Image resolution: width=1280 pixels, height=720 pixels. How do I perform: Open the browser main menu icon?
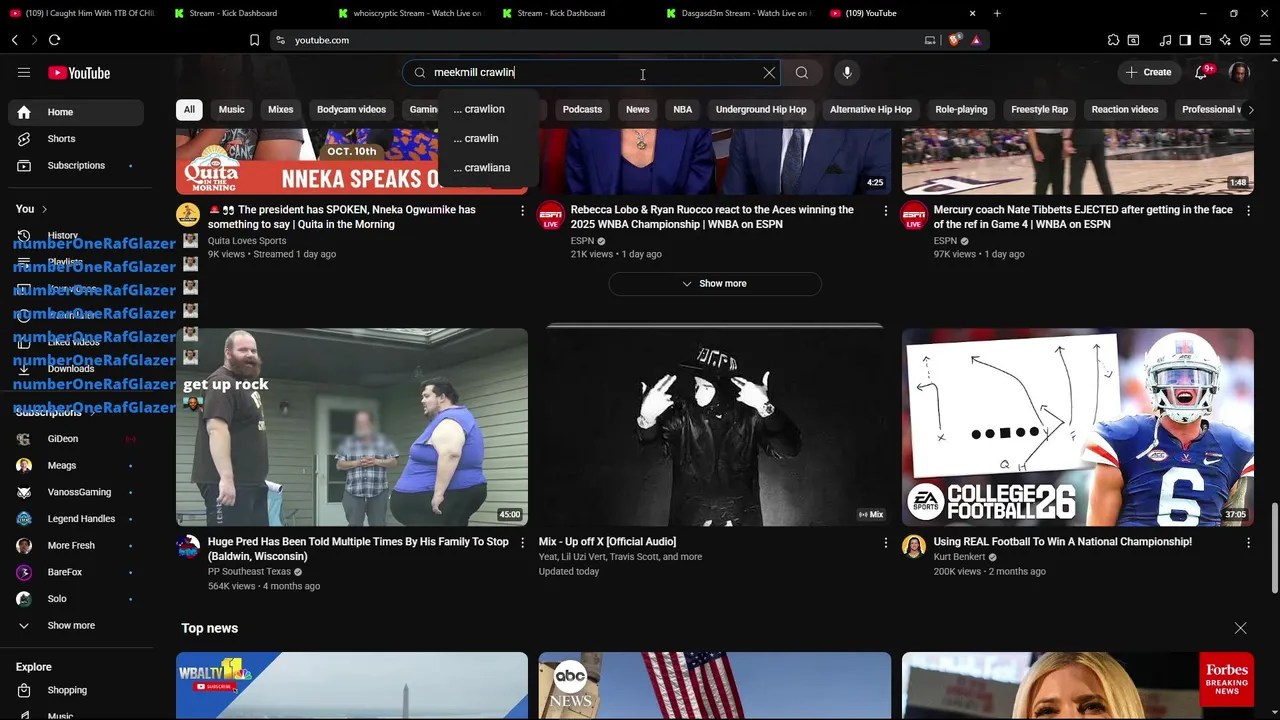pos(1265,40)
